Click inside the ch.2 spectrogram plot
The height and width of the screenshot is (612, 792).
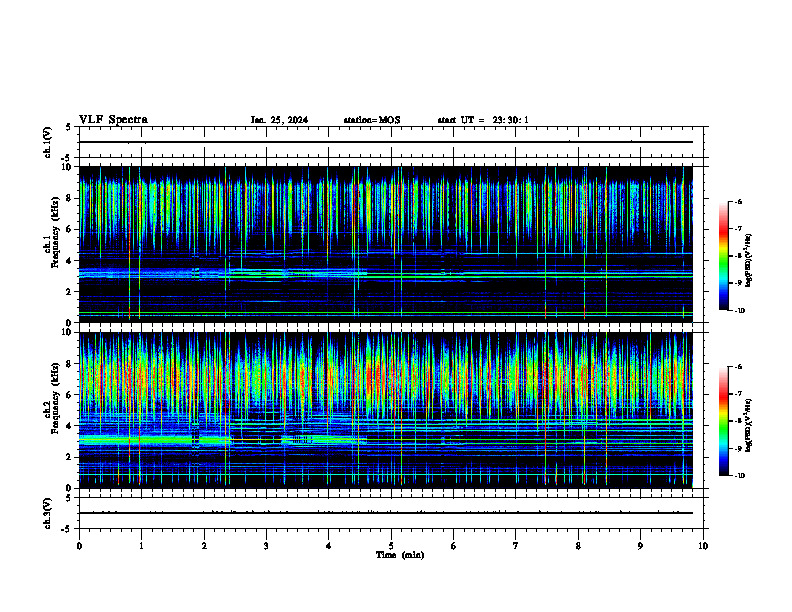(x=386, y=410)
